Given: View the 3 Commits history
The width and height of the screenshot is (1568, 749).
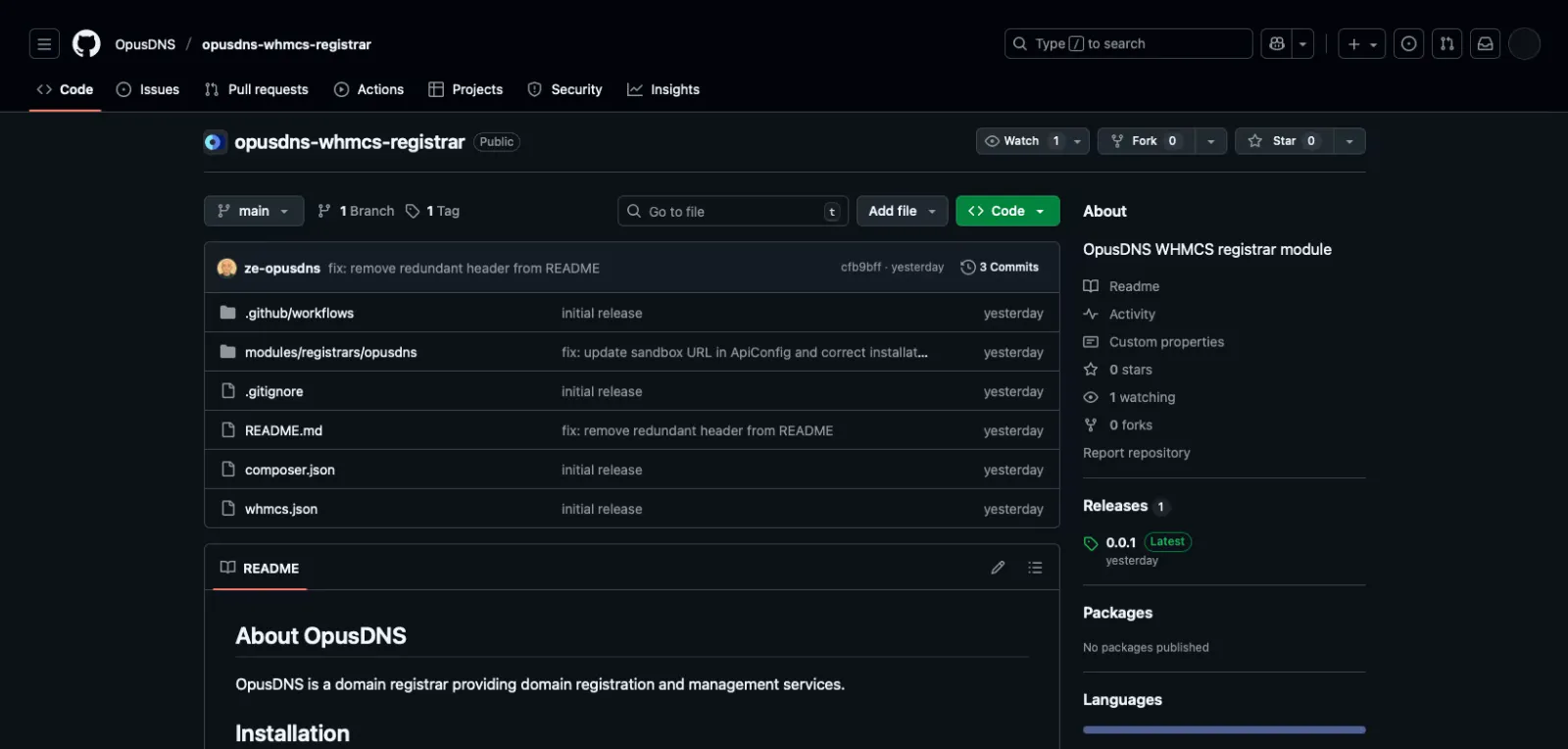Looking at the screenshot, I should click(x=1000, y=267).
